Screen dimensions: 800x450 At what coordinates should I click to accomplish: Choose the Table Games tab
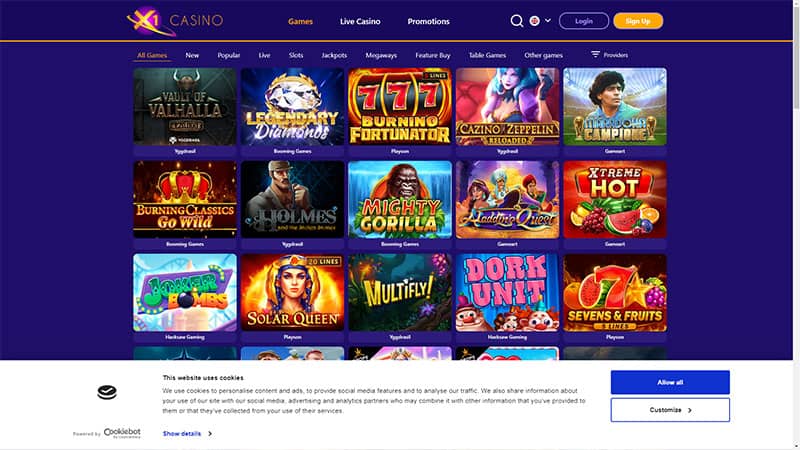487,55
